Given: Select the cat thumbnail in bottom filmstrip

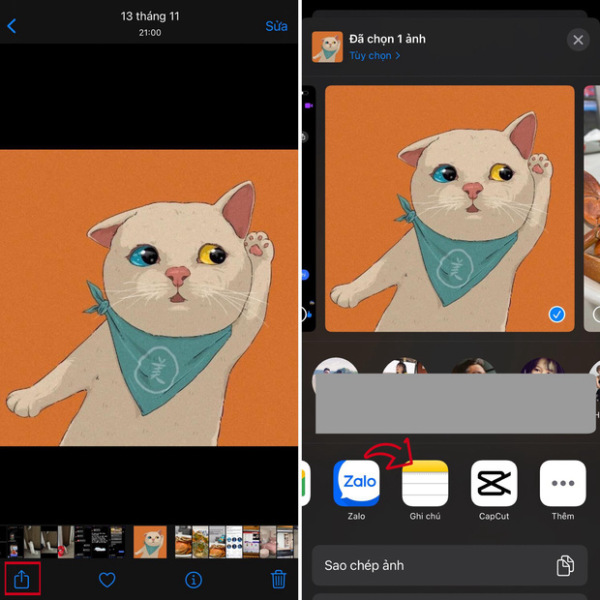Looking at the screenshot, I should tap(150, 541).
